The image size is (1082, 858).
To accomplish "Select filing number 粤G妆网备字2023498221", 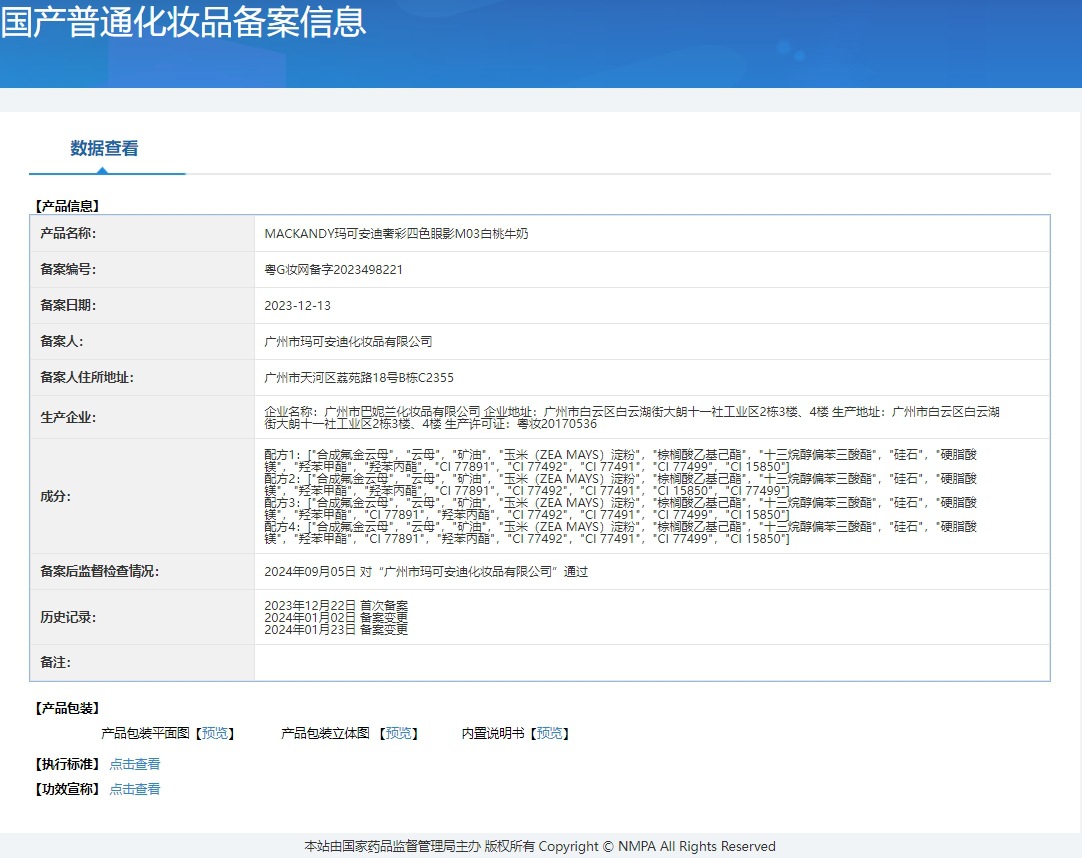I will click(x=333, y=269).
